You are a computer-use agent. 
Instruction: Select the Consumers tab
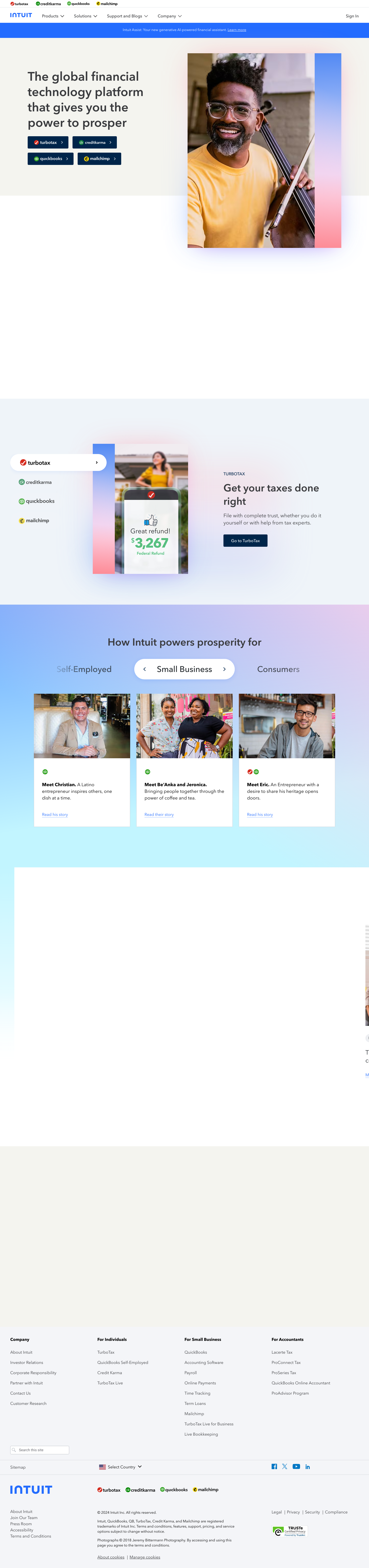[x=278, y=669]
